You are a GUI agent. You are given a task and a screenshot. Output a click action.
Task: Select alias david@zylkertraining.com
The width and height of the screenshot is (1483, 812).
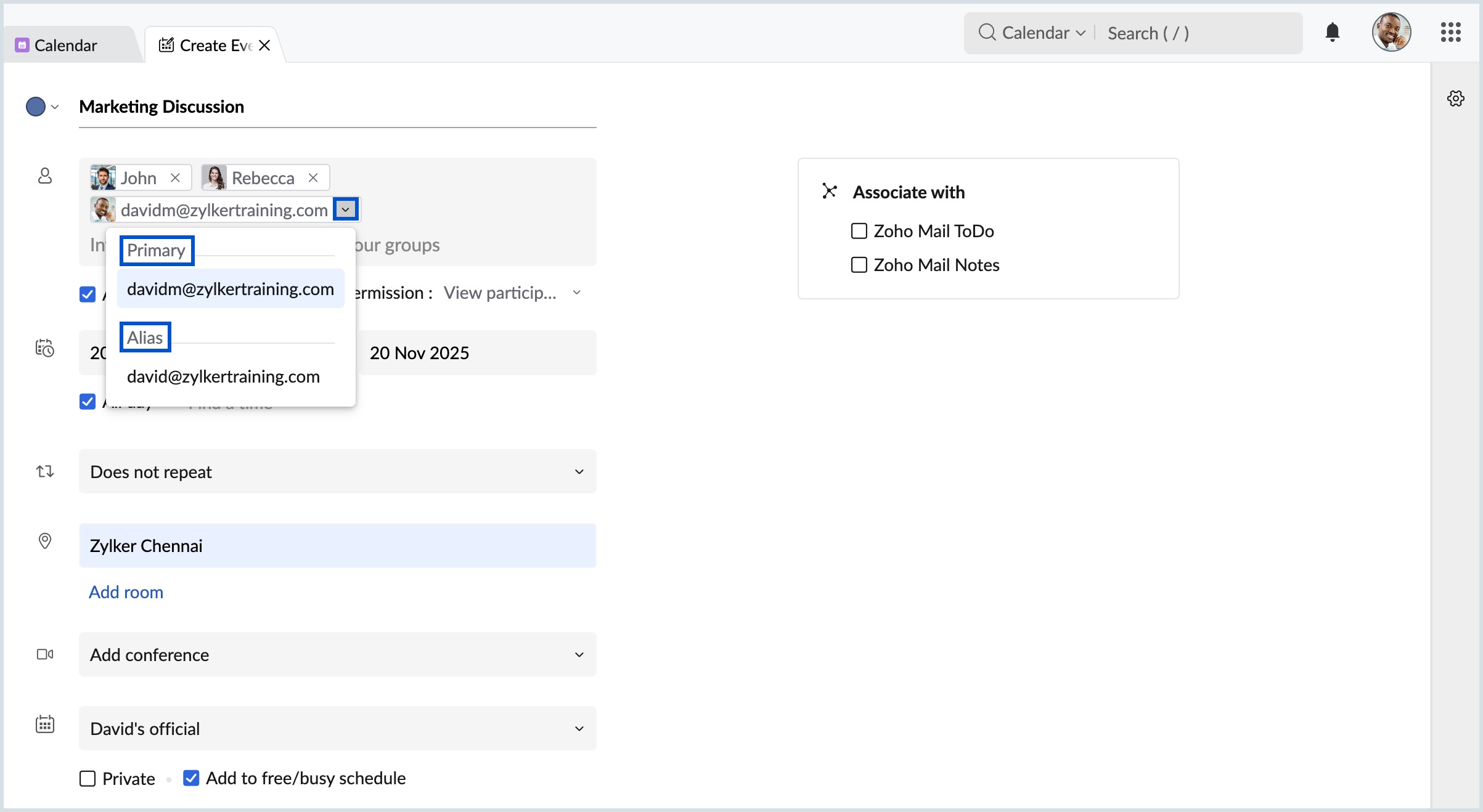(223, 376)
